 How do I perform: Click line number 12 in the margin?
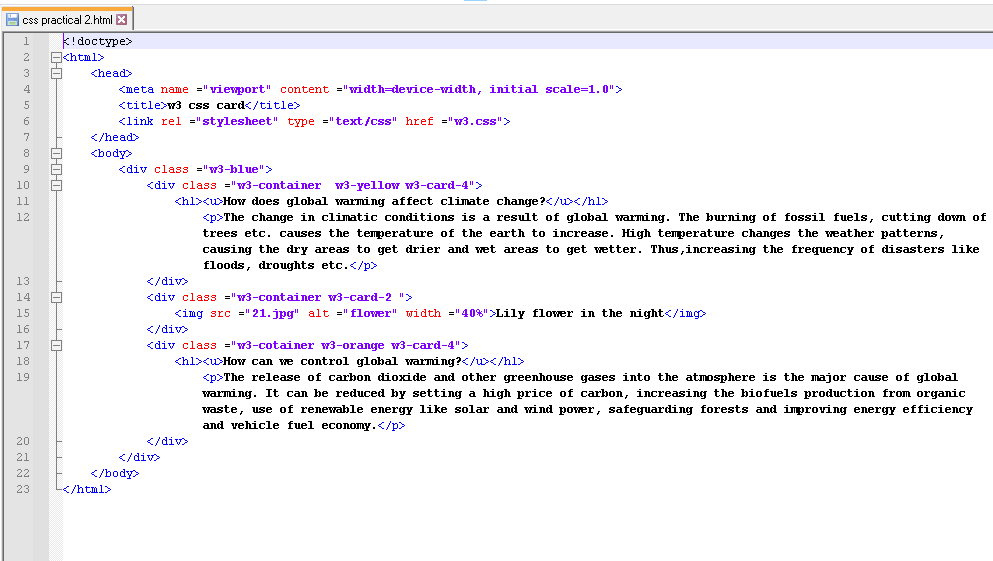click(24, 217)
